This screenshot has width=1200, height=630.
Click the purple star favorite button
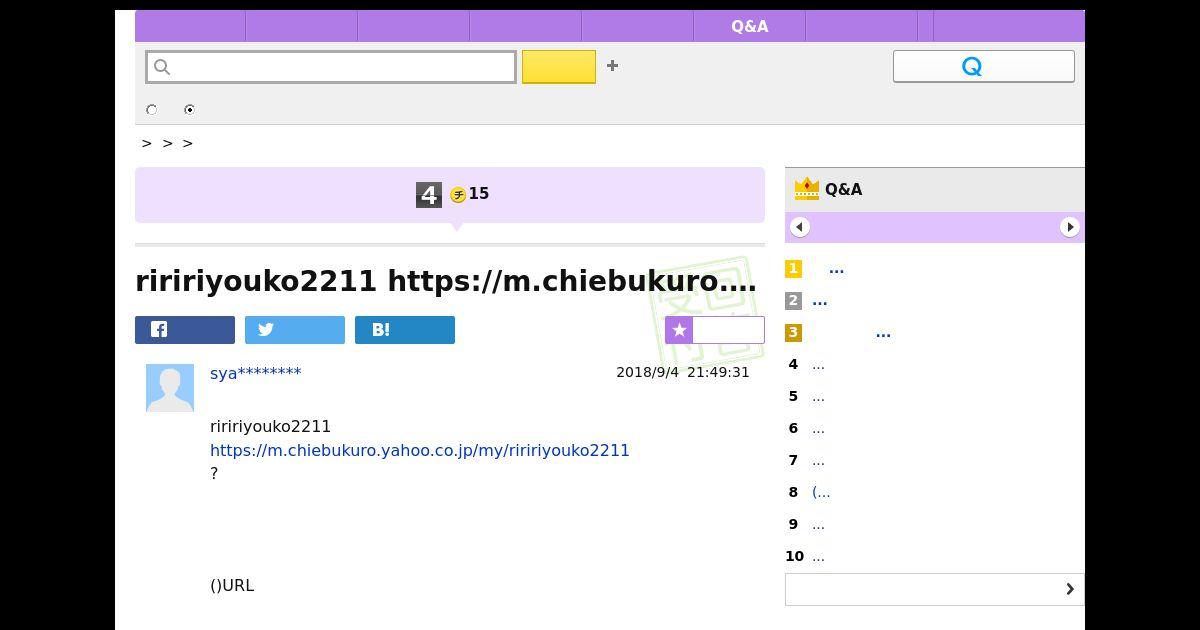pyautogui.click(x=715, y=330)
